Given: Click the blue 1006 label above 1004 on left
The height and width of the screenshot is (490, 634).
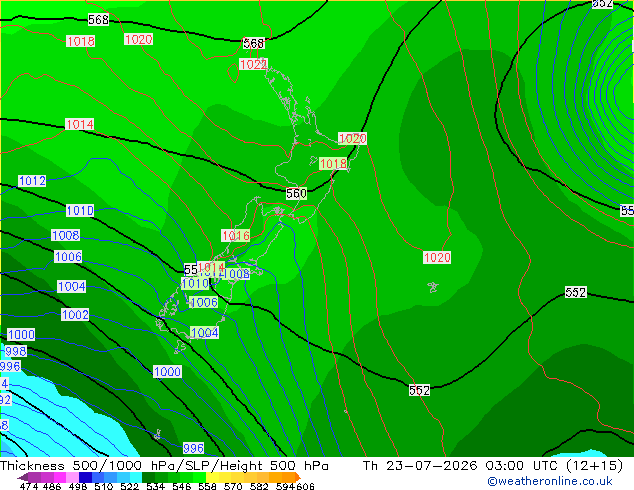Looking at the screenshot, I should click(x=68, y=256).
